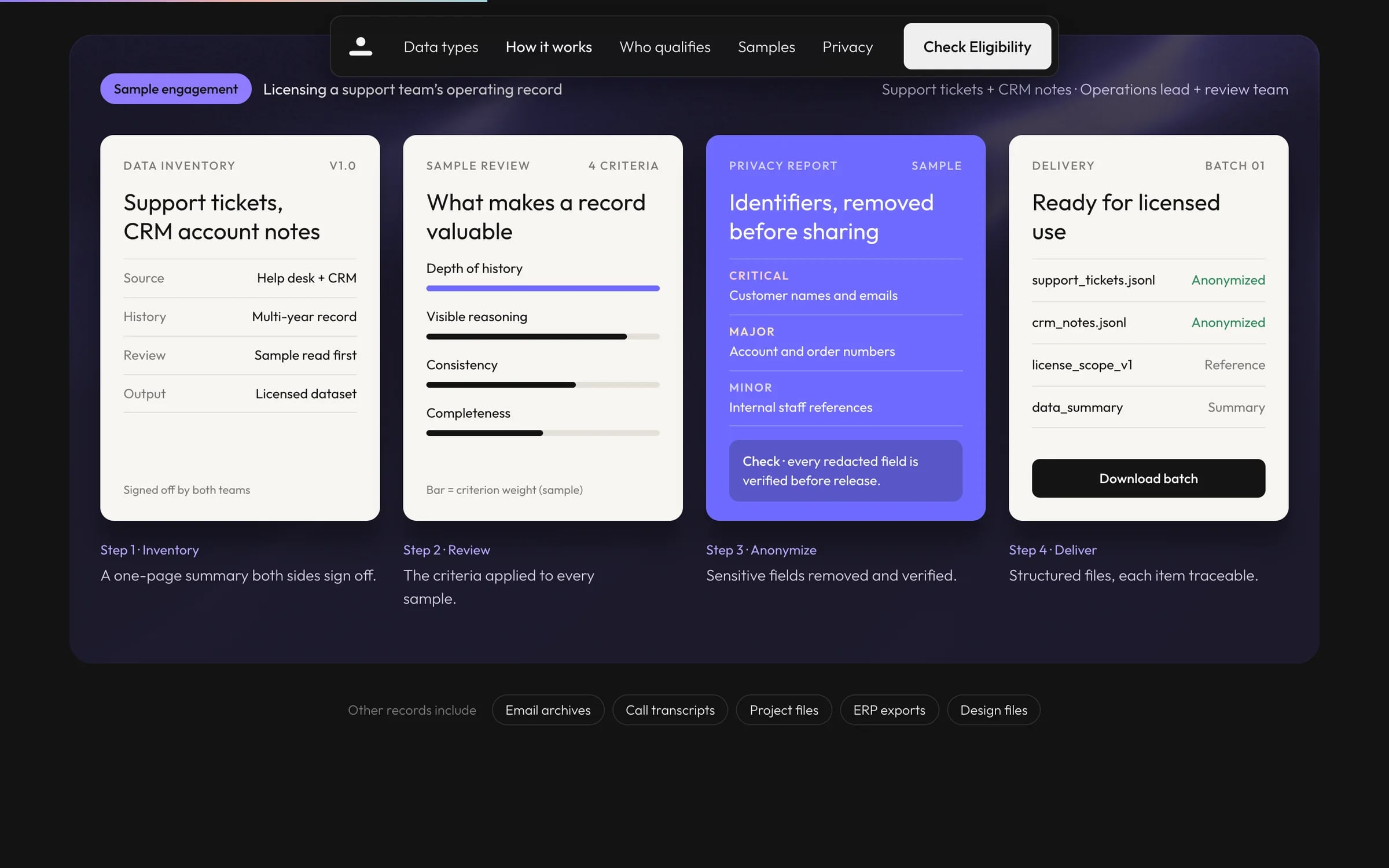Click the Step 4 · Deliver label

click(x=1053, y=550)
